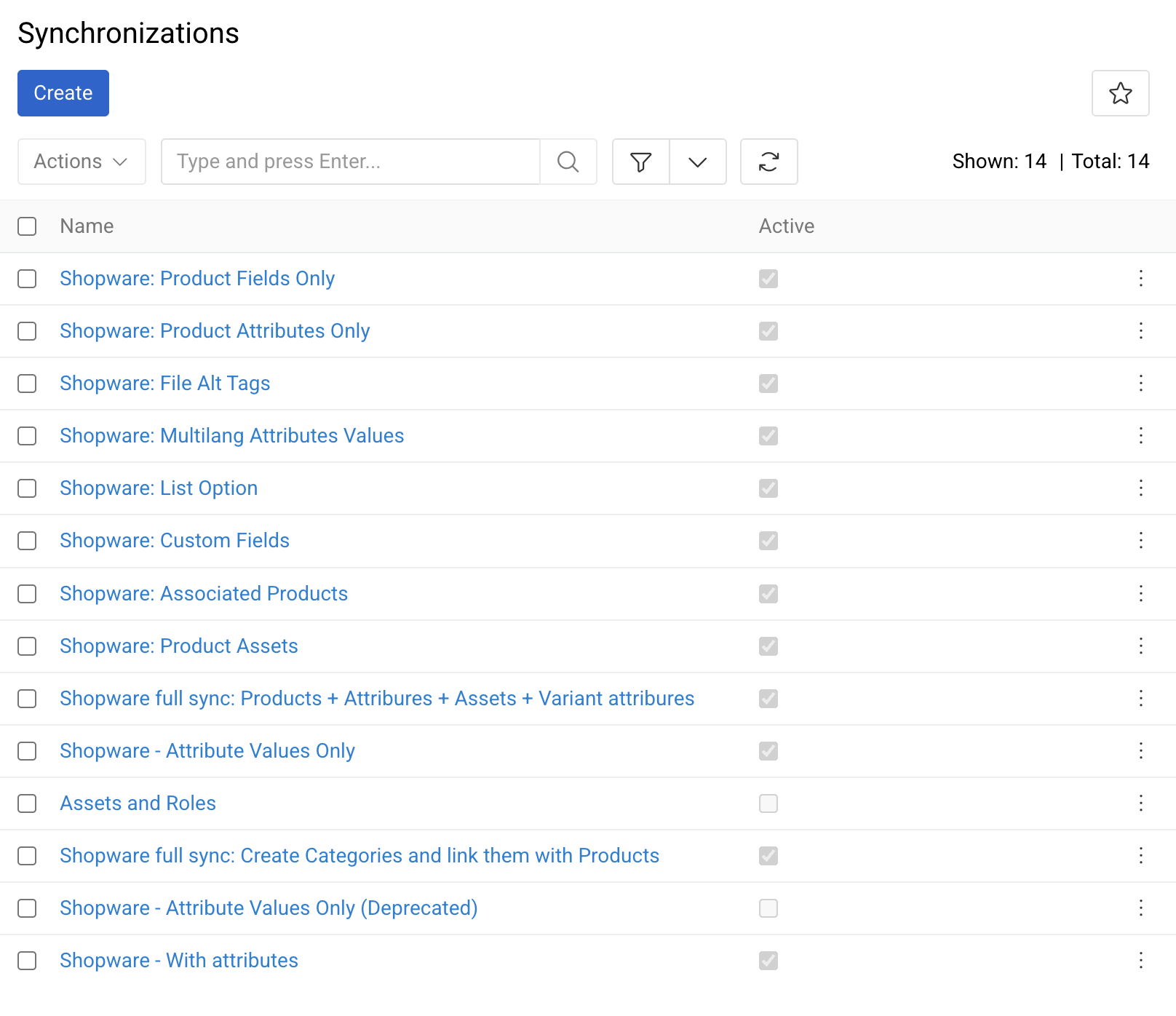The image size is (1176, 1016).
Task: Open row menu for Shopware - Attribute Values Only
Action: pyautogui.click(x=1140, y=751)
